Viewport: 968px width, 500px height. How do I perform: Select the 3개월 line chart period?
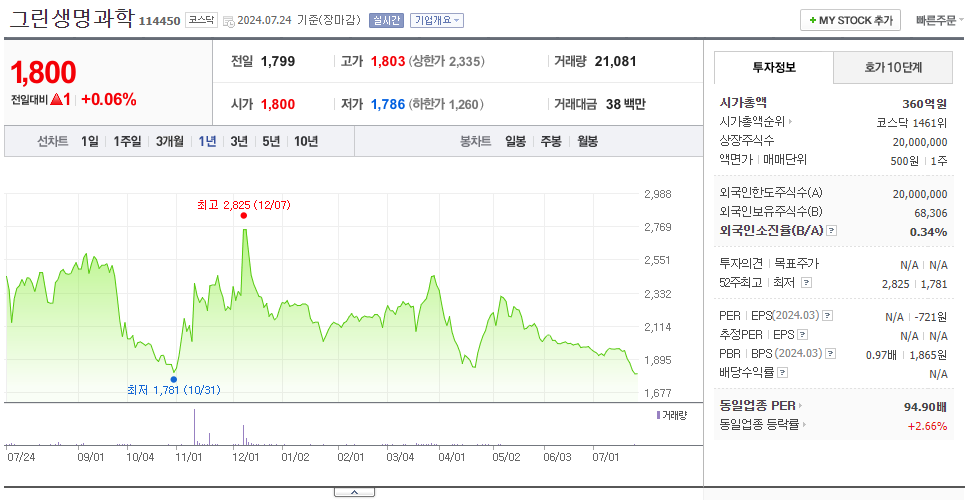pyautogui.click(x=170, y=141)
